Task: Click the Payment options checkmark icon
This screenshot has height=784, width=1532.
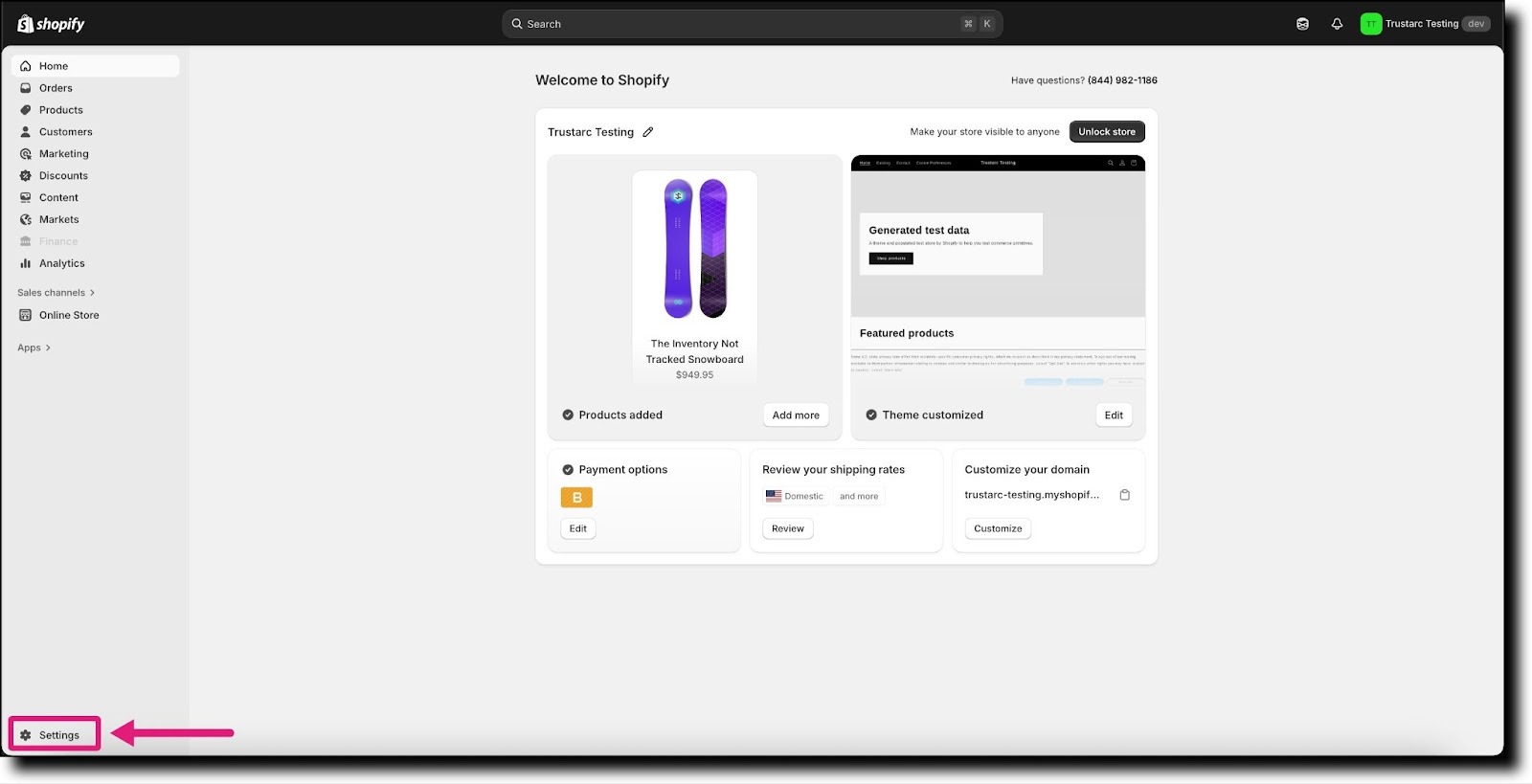Action: [568, 470]
